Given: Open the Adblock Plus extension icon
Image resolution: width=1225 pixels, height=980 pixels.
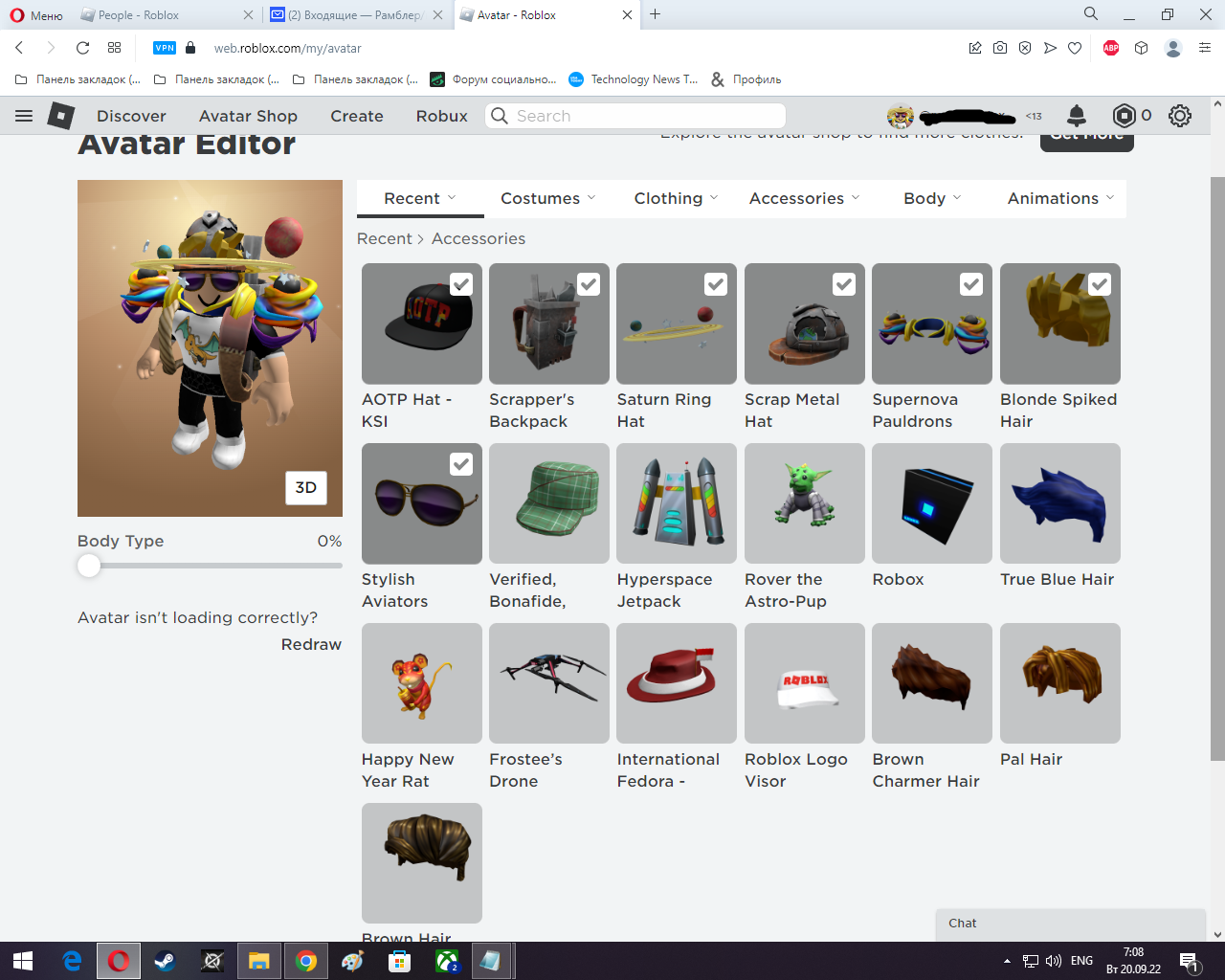Looking at the screenshot, I should point(1111,48).
